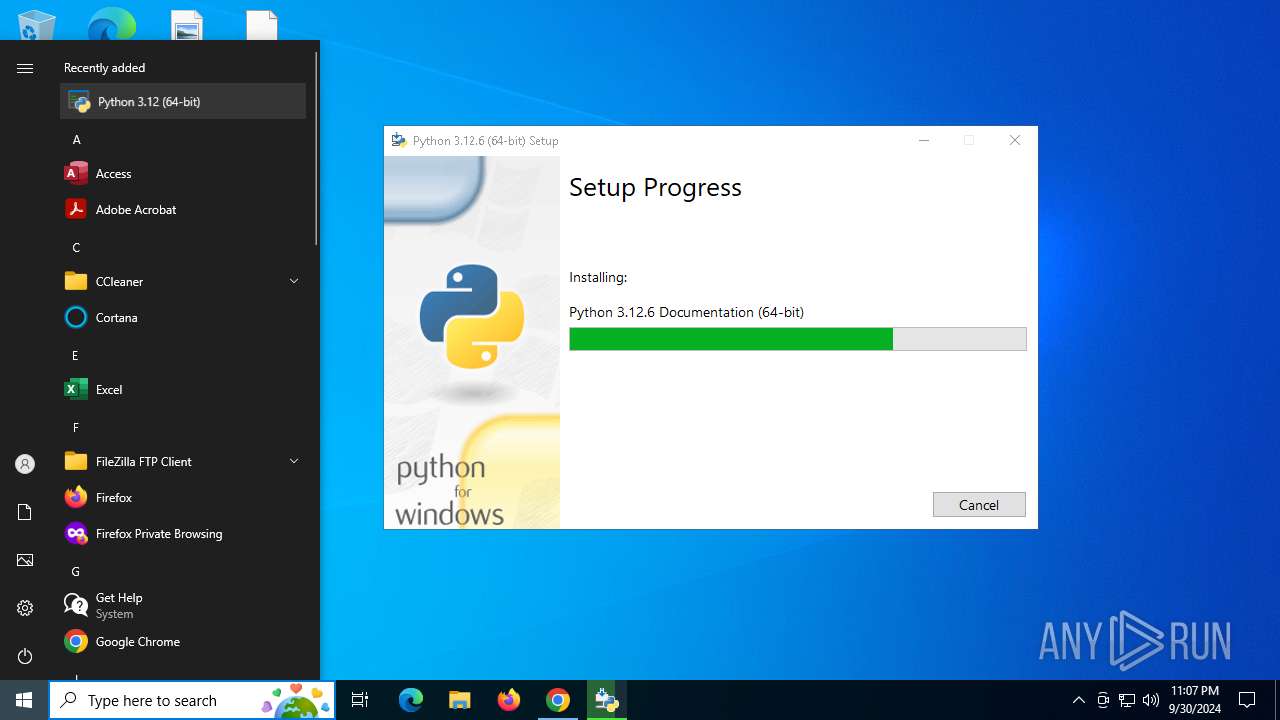Screen dimensions: 1280x720
Task: Open Excel from the Start menu
Action: tap(183, 389)
